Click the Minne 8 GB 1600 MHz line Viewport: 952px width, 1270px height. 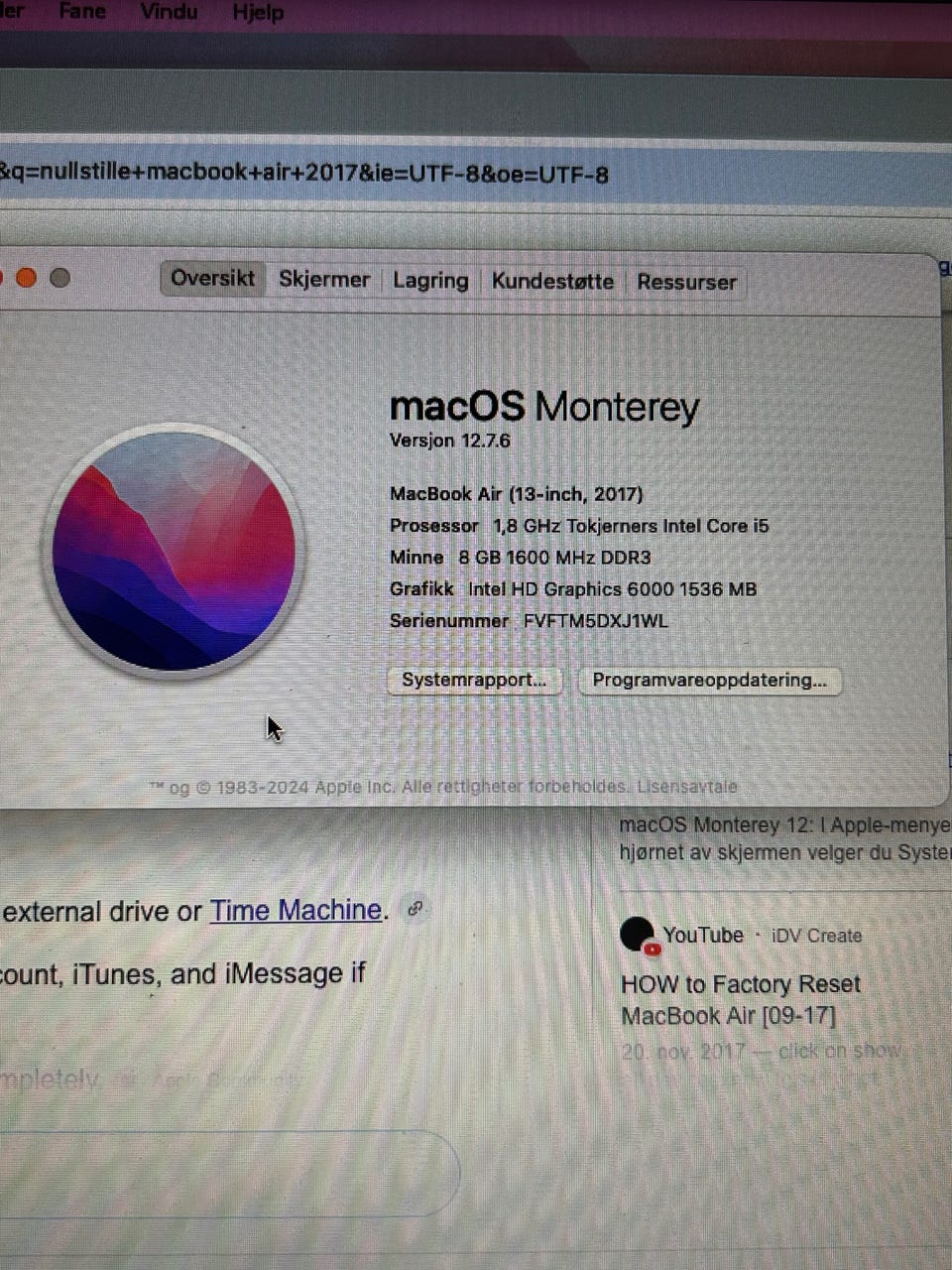click(520, 558)
